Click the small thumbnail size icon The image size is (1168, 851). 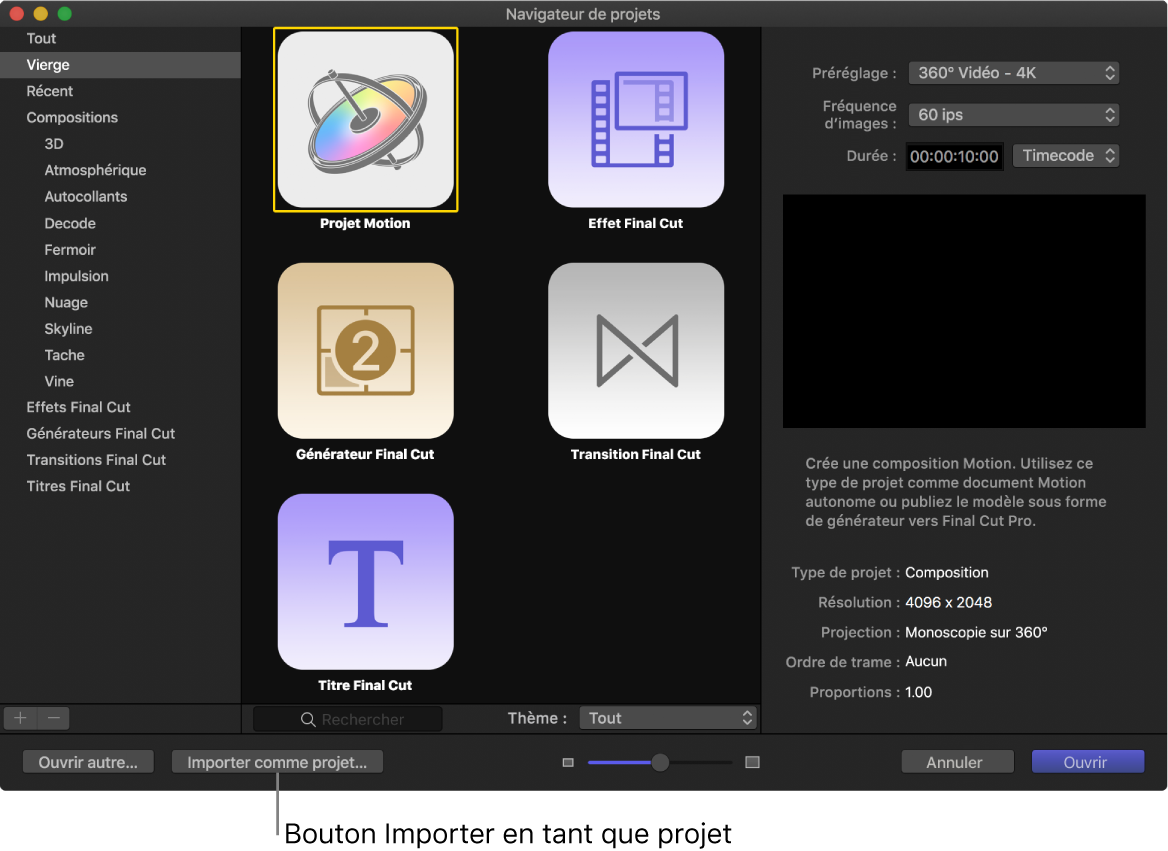(568, 761)
